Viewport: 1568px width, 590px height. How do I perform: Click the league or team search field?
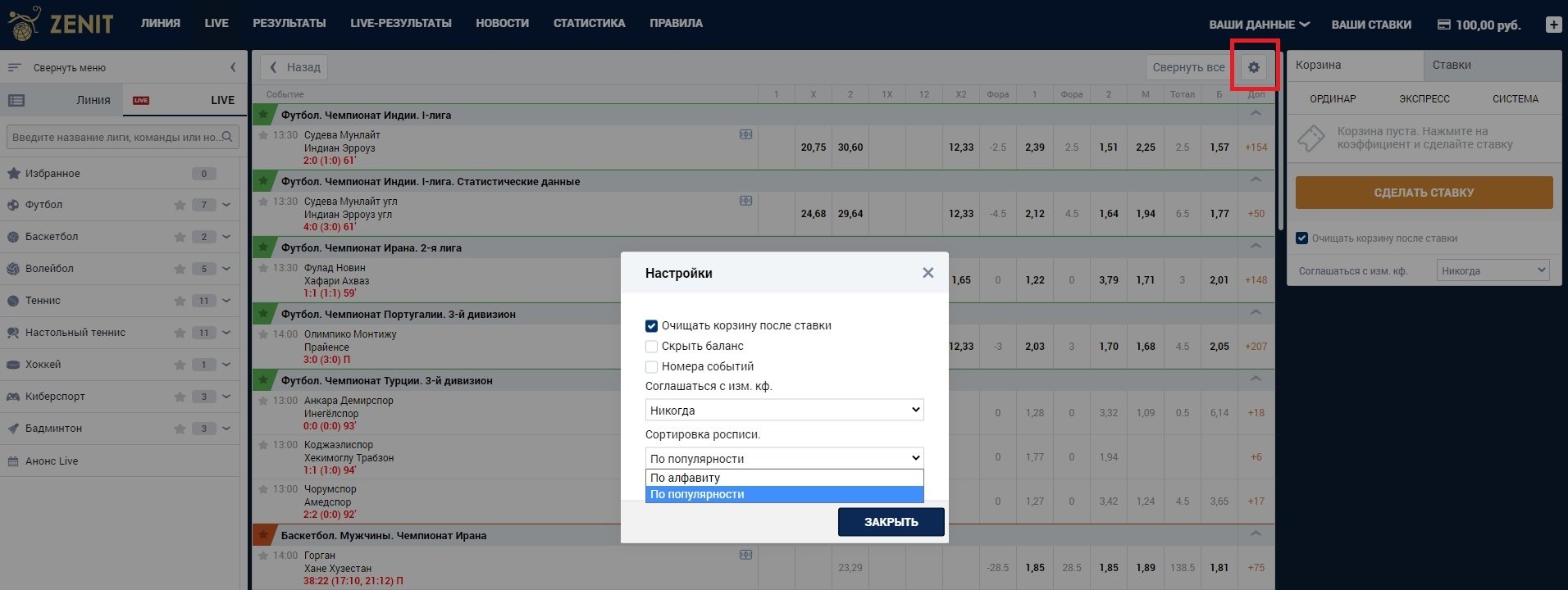click(115, 137)
